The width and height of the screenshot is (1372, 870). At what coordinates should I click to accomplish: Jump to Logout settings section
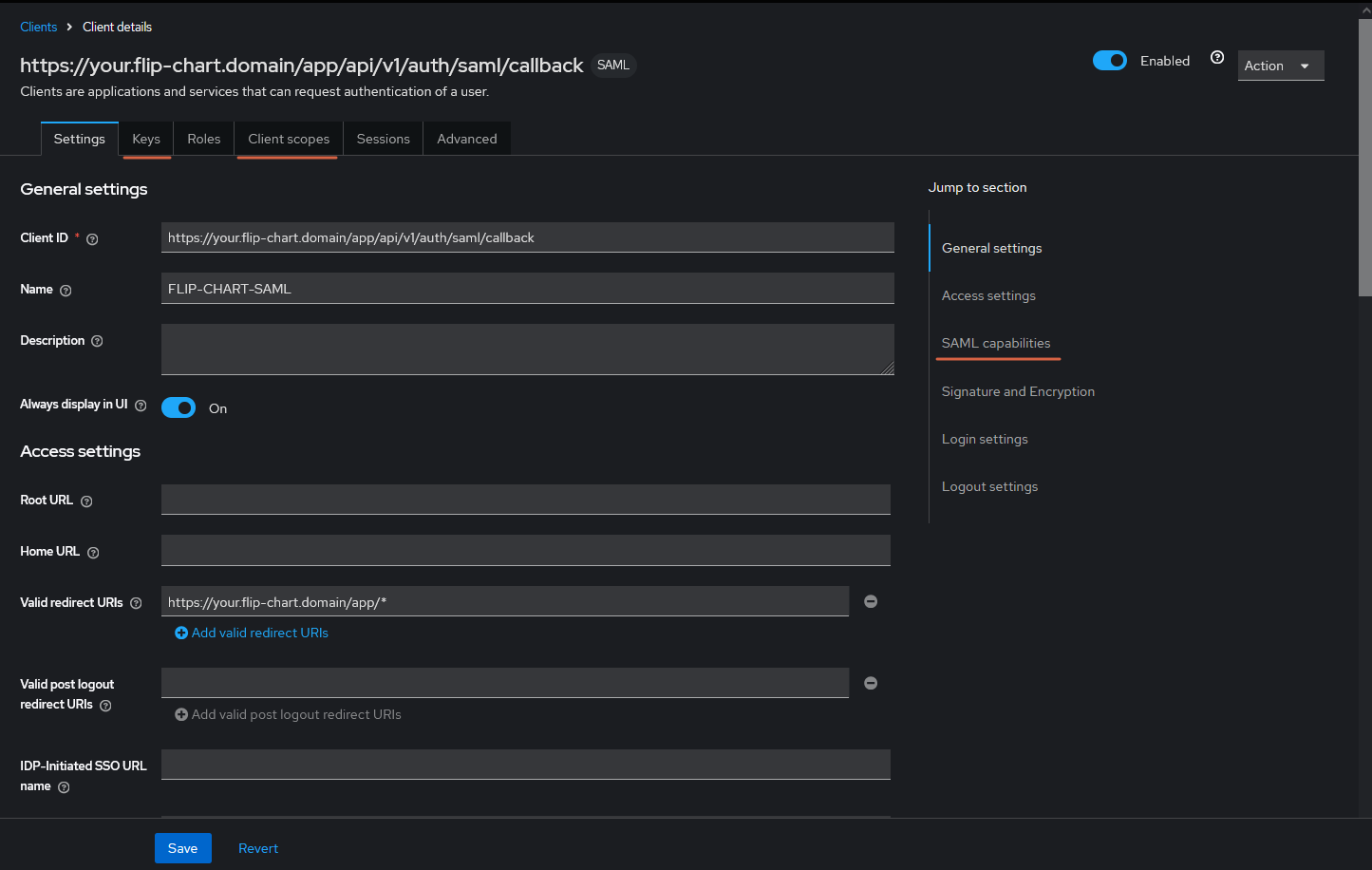pos(989,486)
